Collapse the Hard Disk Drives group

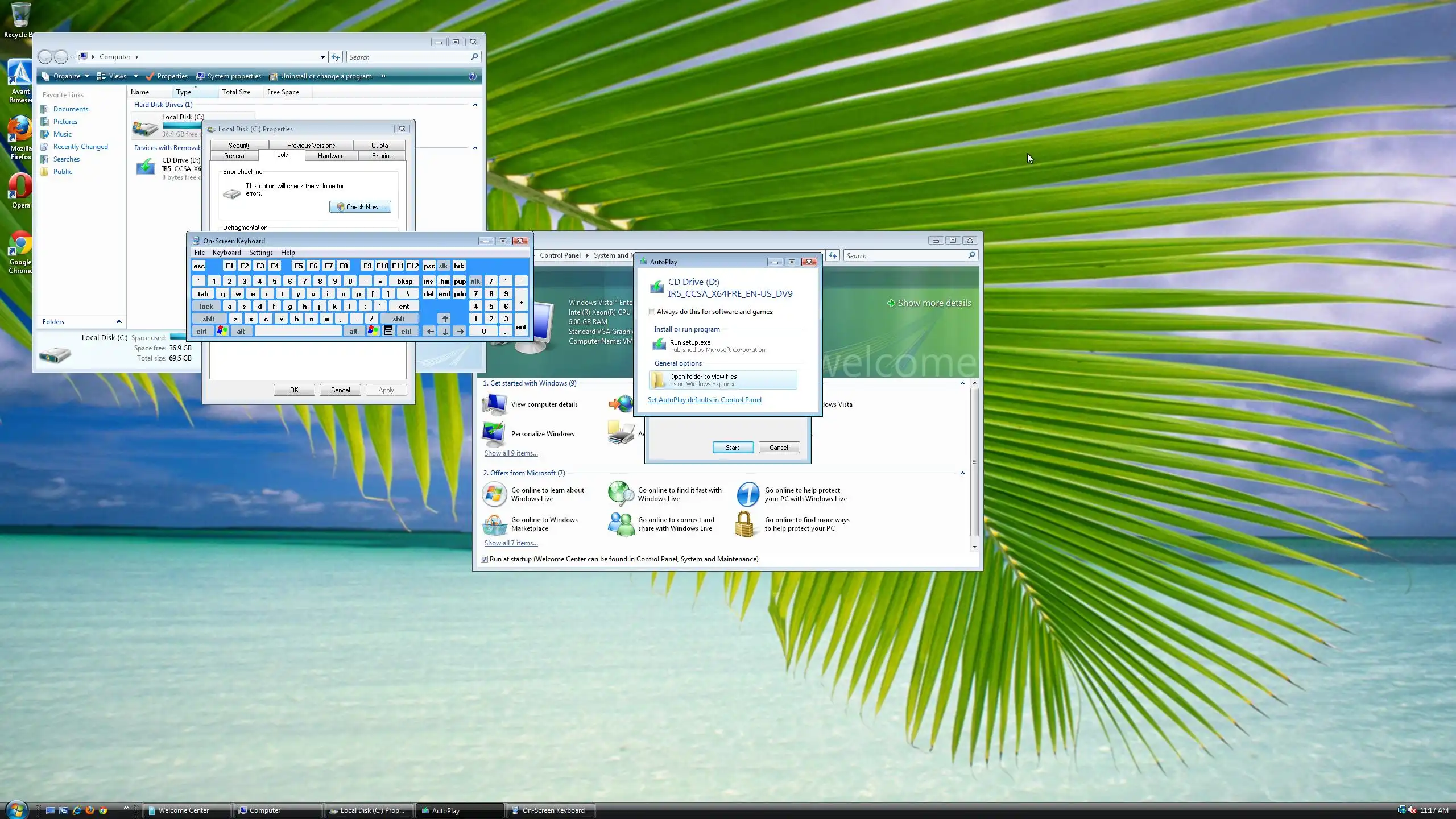475,105
